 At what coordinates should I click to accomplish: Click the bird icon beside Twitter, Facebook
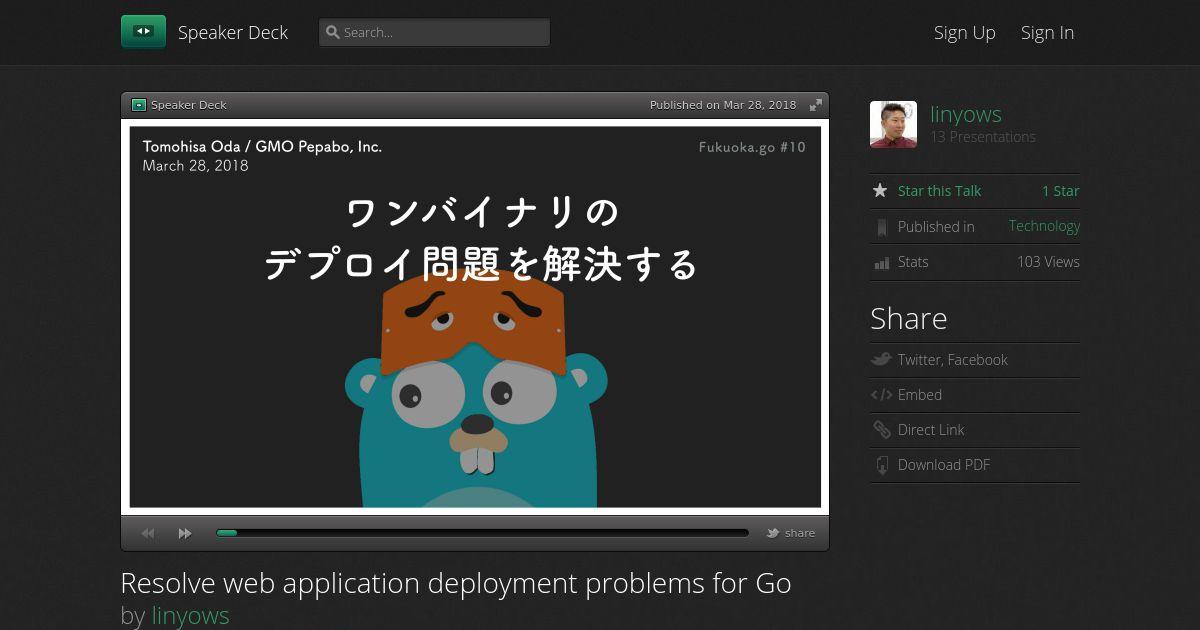click(881, 359)
